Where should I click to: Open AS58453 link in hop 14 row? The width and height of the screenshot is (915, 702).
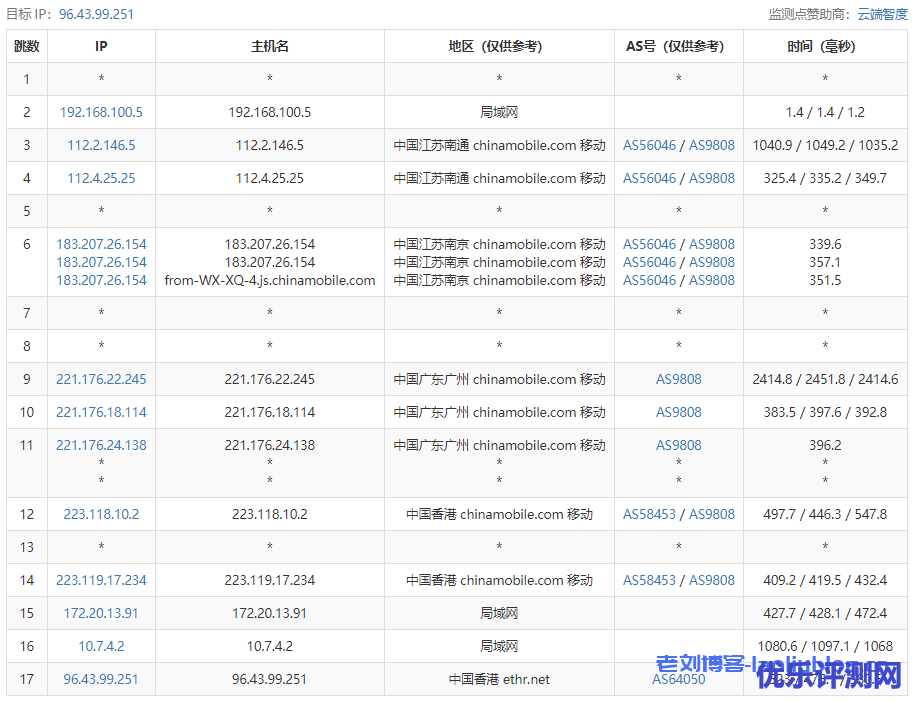click(650, 580)
